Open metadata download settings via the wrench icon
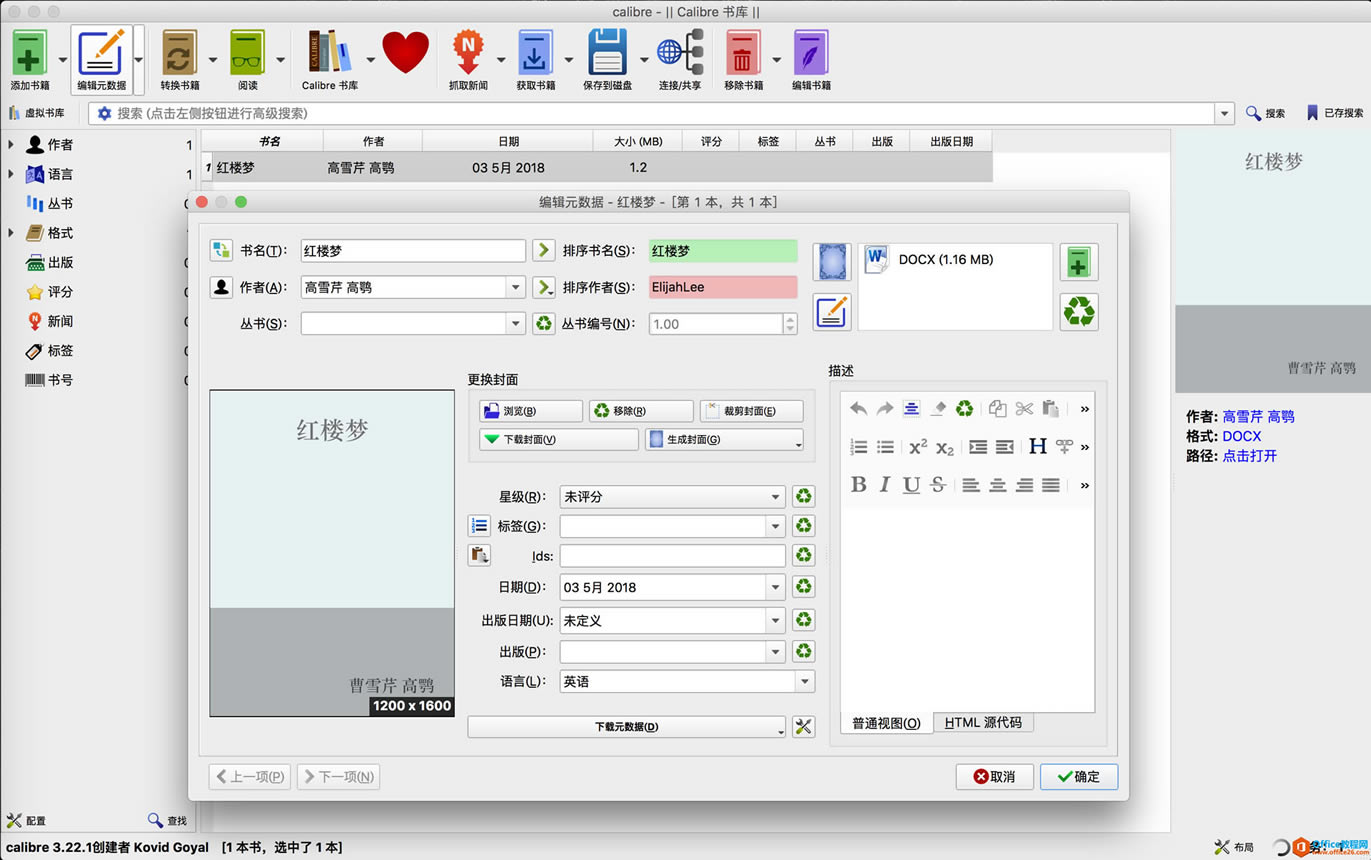1371x860 pixels. tap(803, 727)
